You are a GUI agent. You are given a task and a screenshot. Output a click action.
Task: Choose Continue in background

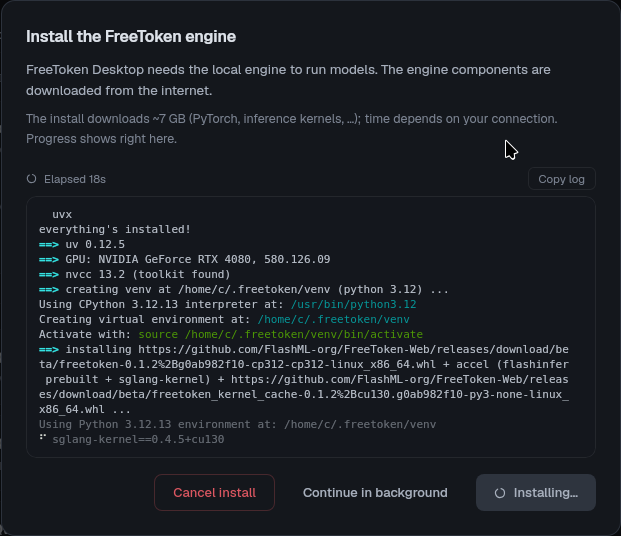pyautogui.click(x=375, y=492)
